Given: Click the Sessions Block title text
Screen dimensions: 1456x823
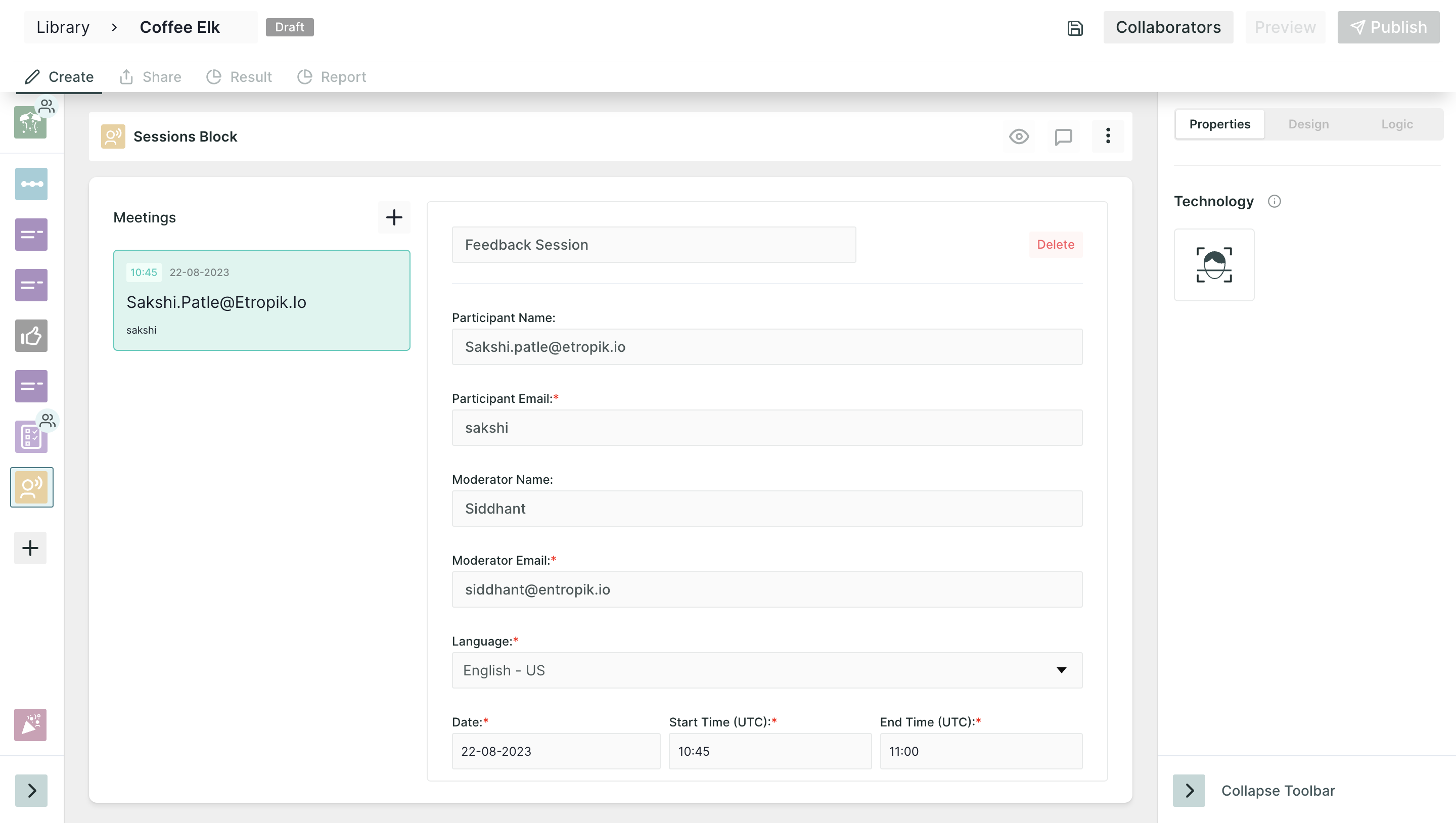Looking at the screenshot, I should [x=185, y=136].
